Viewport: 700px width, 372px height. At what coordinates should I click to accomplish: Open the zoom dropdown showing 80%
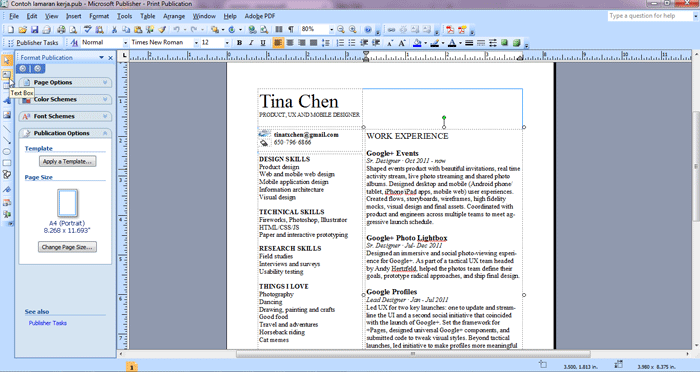[331, 29]
